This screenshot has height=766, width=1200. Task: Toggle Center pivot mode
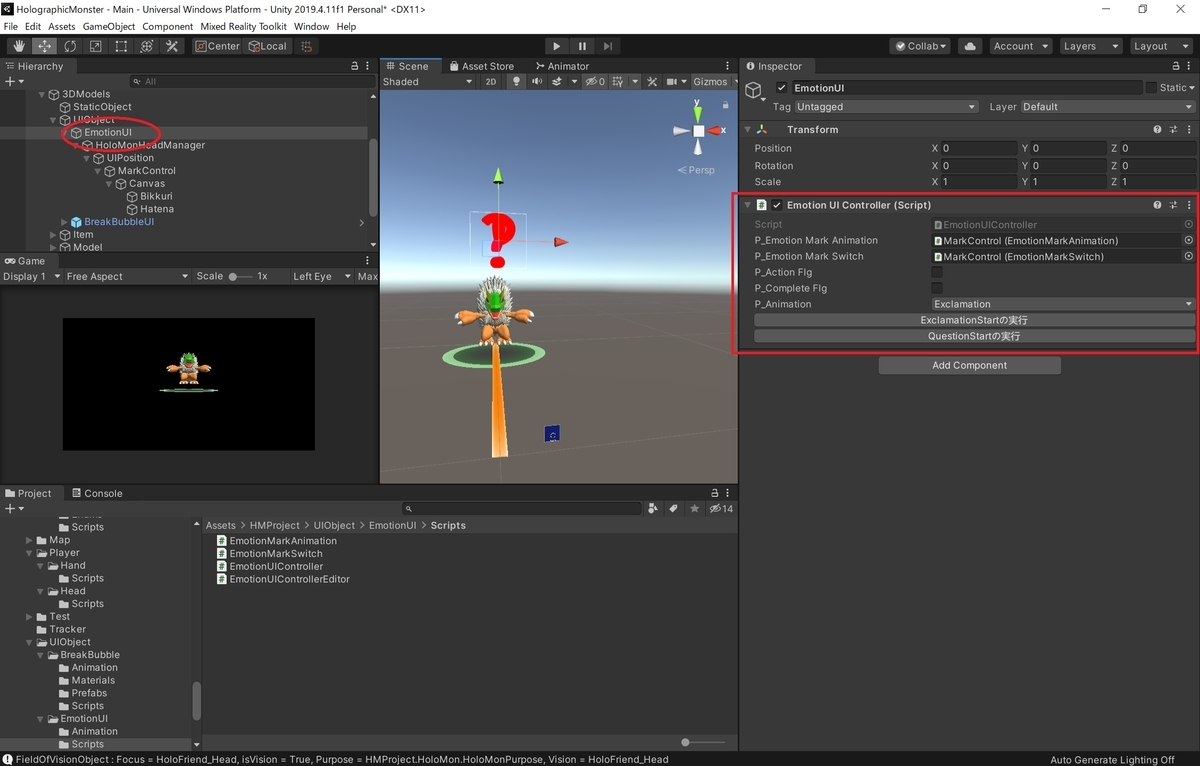(217, 46)
